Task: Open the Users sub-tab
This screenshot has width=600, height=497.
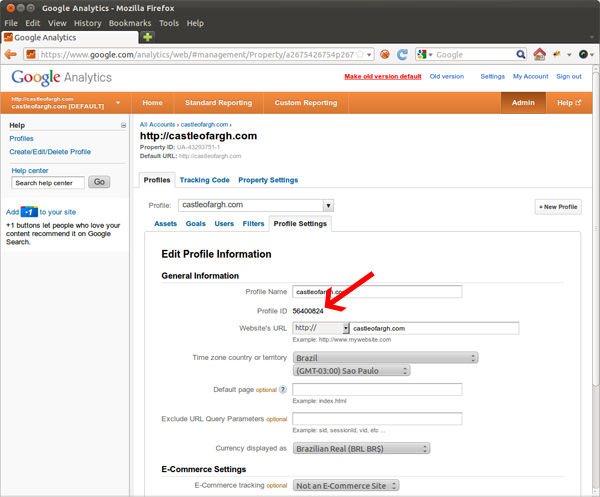Action: [x=224, y=223]
